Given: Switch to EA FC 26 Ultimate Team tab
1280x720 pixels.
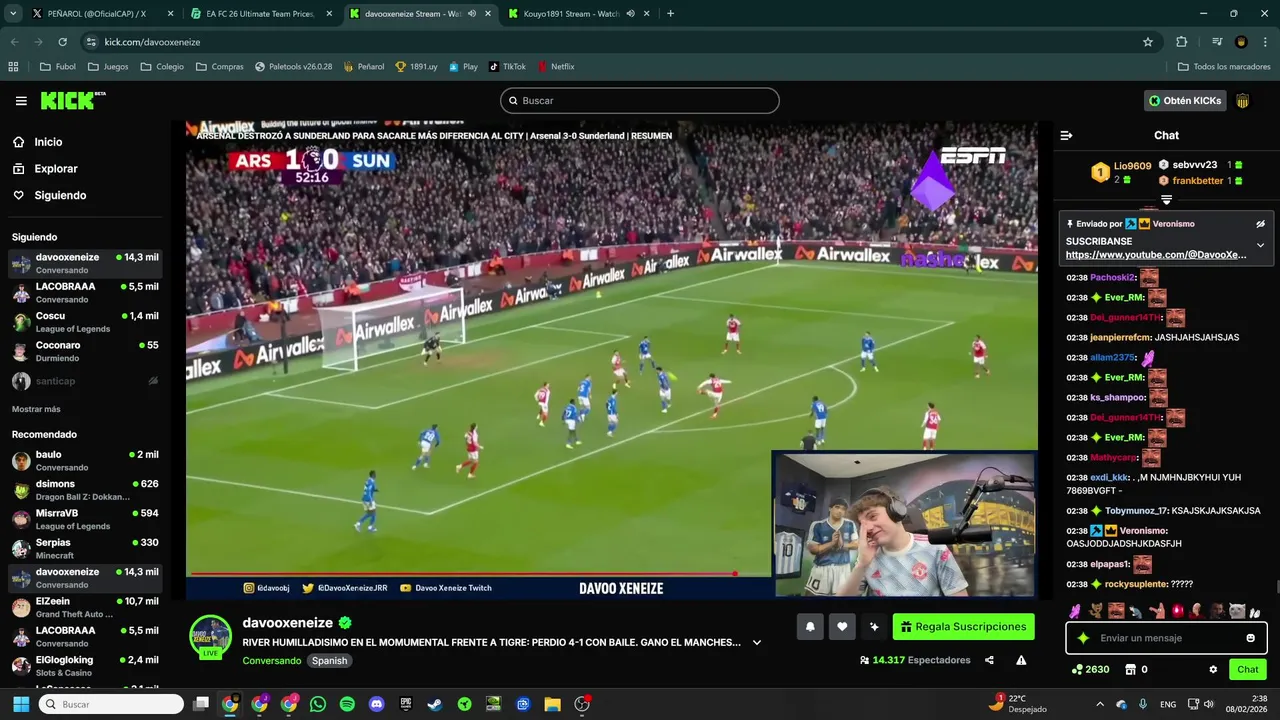Looking at the screenshot, I should coord(262,14).
